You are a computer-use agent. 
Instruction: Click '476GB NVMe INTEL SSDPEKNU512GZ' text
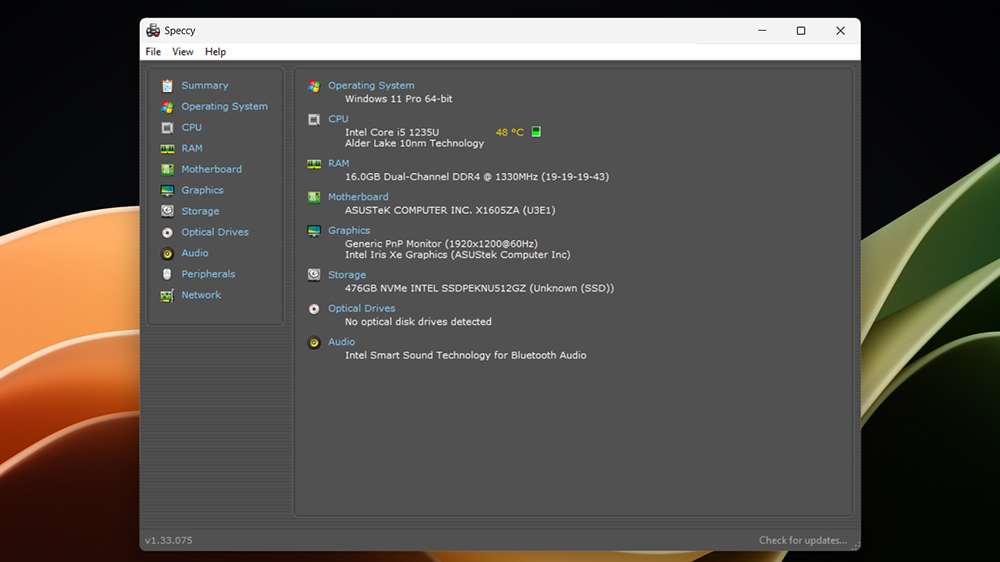pos(480,288)
